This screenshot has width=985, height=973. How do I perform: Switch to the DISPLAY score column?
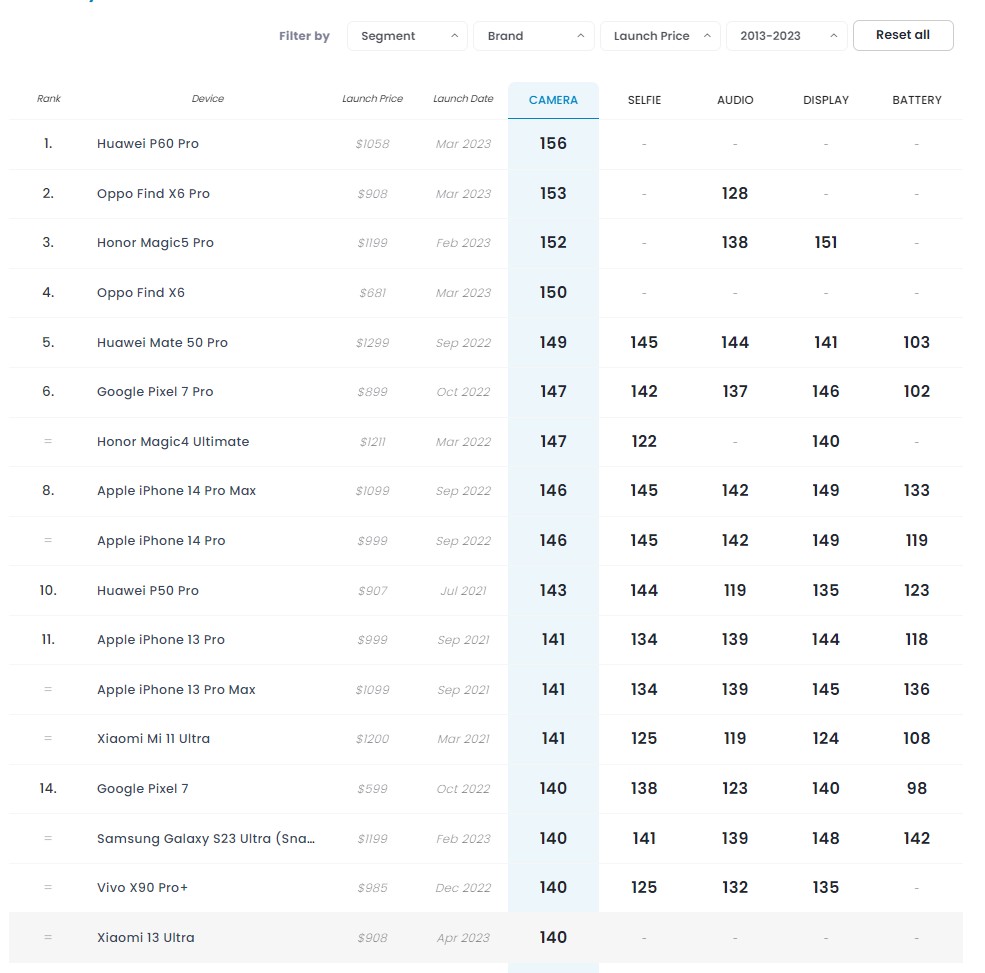825,100
